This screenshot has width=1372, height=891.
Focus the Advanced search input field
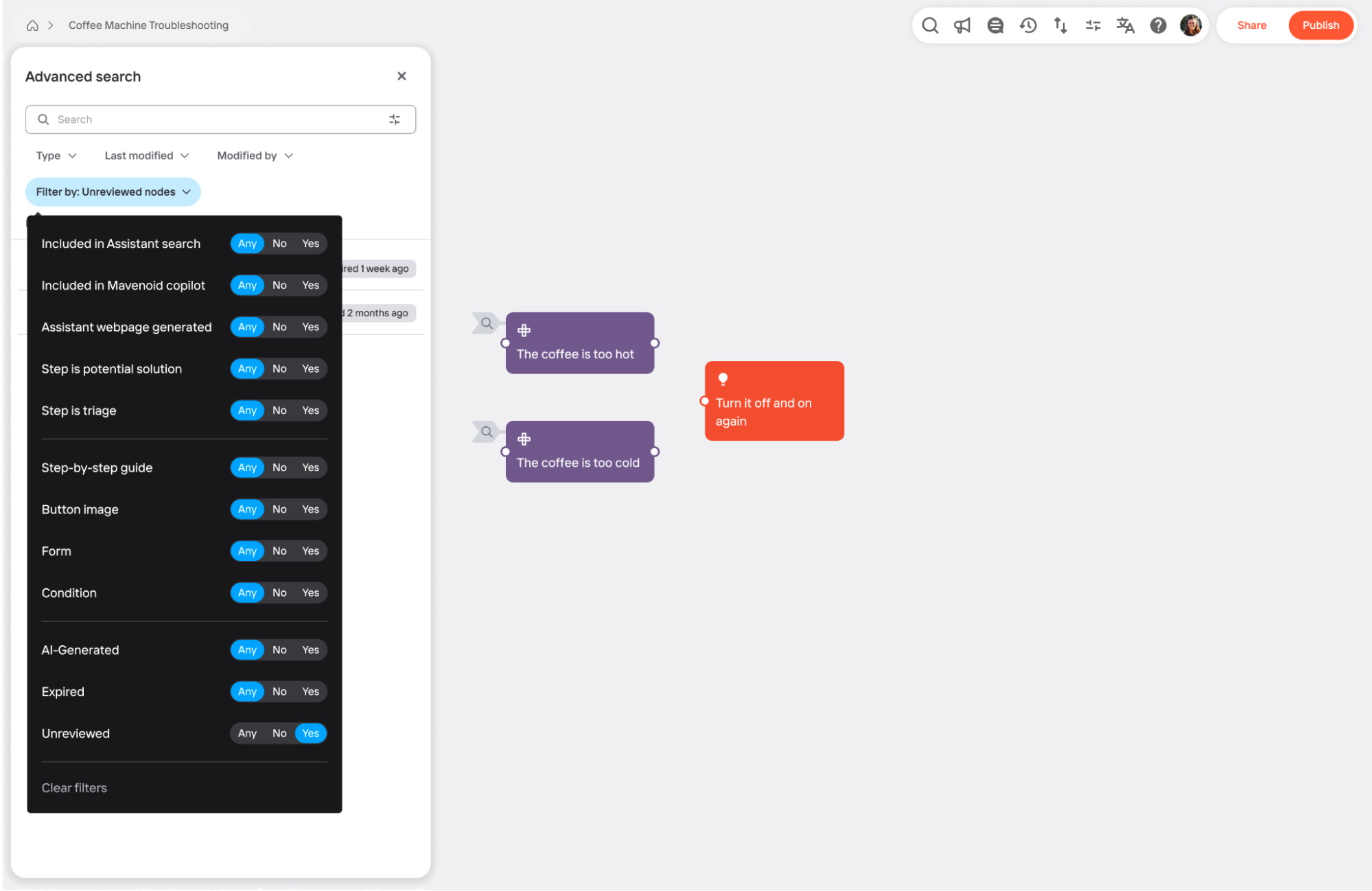coord(220,119)
